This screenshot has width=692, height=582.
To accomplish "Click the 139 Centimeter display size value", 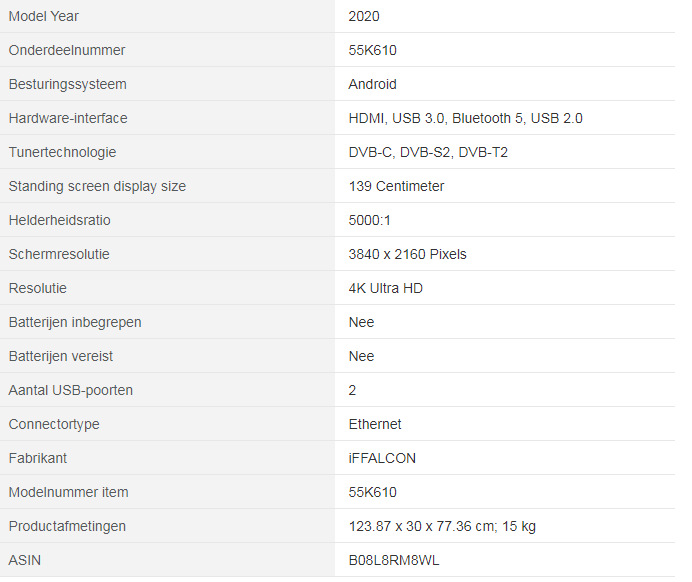I will pos(396,186).
